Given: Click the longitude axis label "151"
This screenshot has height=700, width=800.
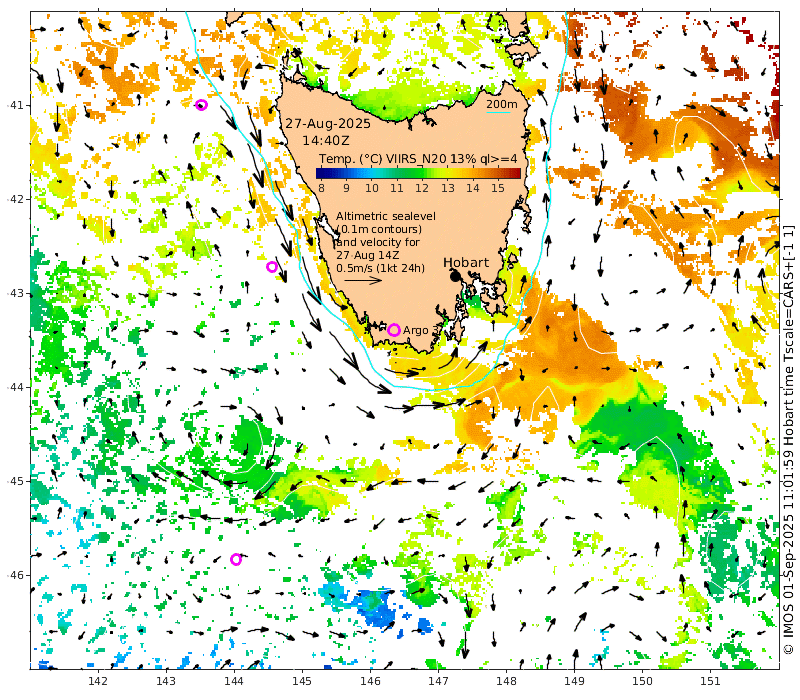Looking at the screenshot, I should click(710, 681).
